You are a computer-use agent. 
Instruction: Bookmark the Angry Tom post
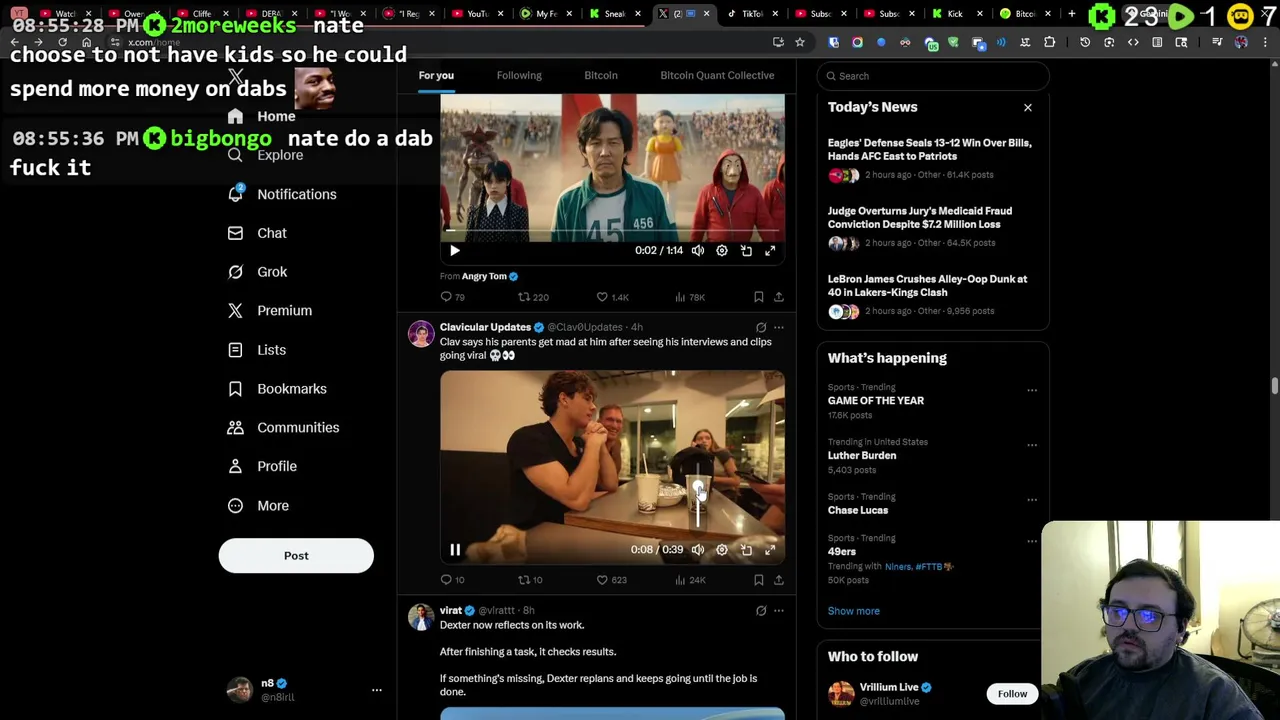(x=758, y=297)
